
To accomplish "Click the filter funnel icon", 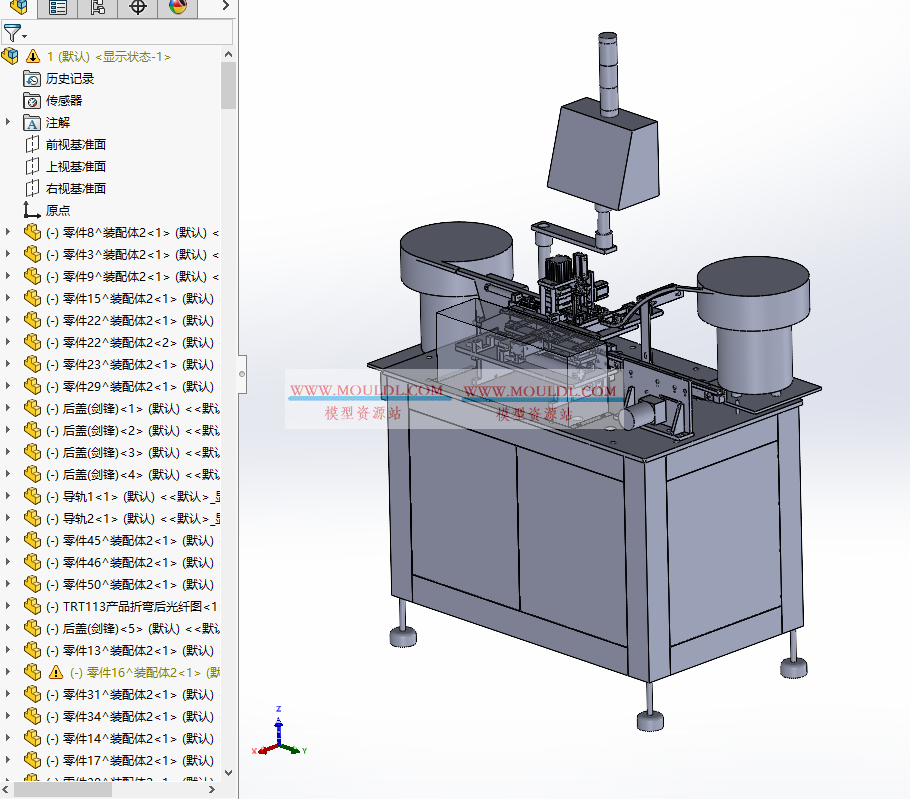I will click(13, 32).
